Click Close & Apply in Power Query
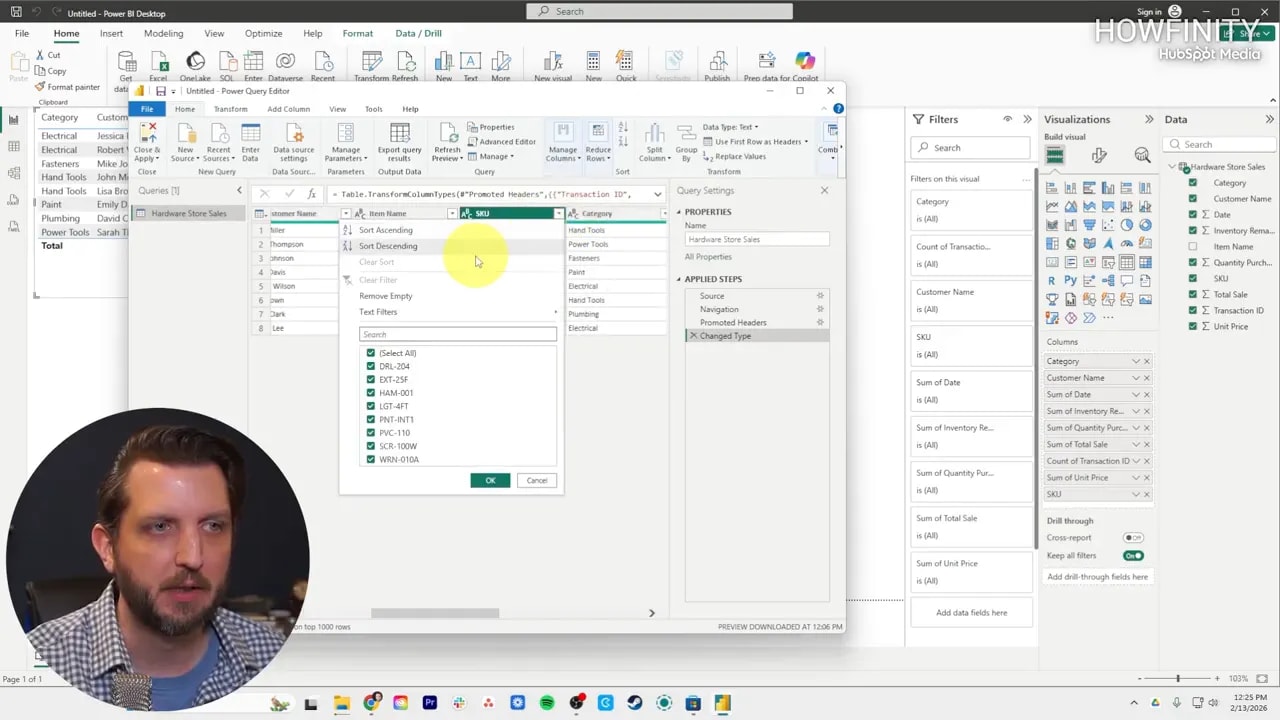 tap(147, 142)
